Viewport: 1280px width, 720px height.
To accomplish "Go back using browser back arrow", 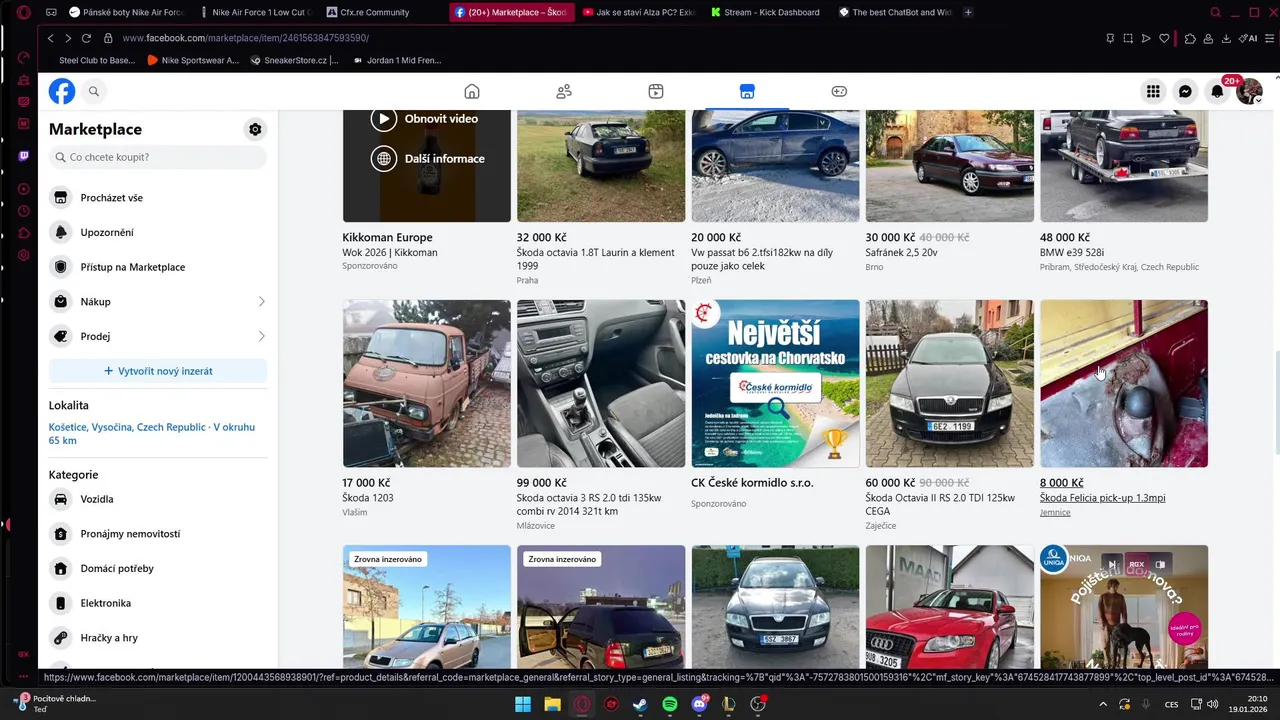I will 50,38.
